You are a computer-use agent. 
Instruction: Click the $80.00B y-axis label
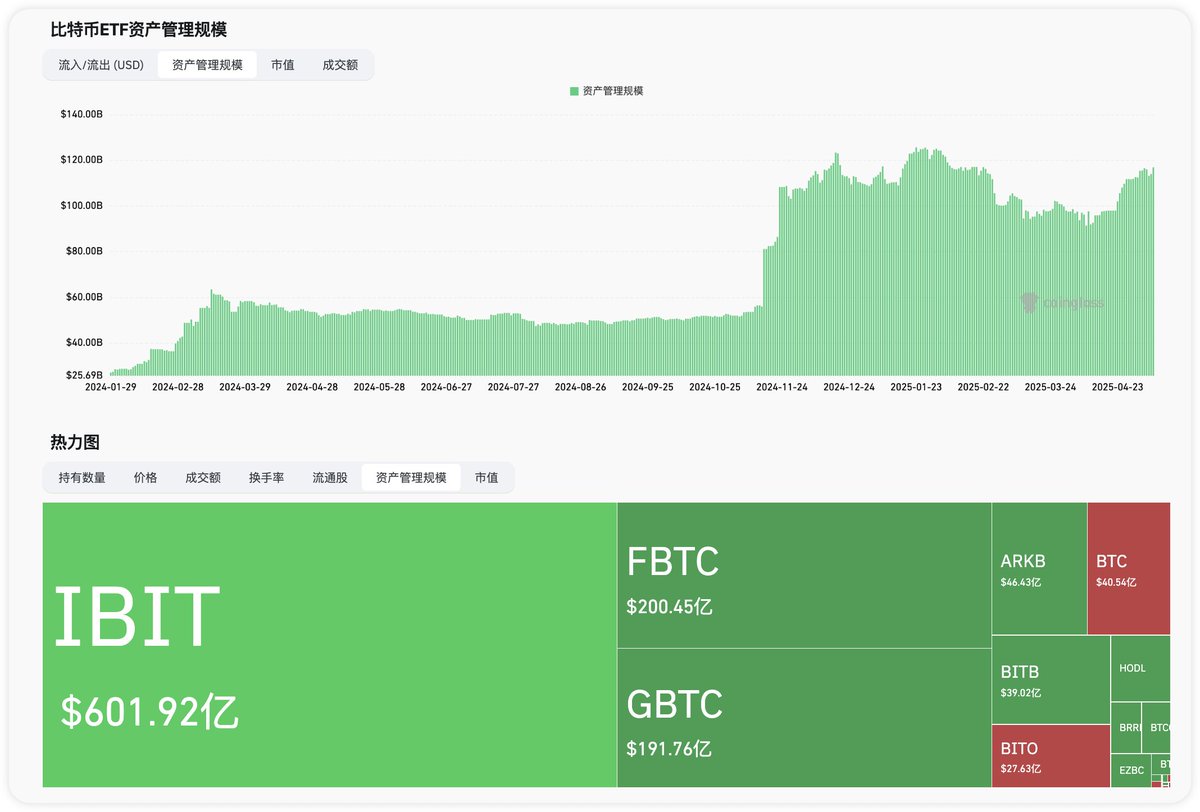[84, 251]
